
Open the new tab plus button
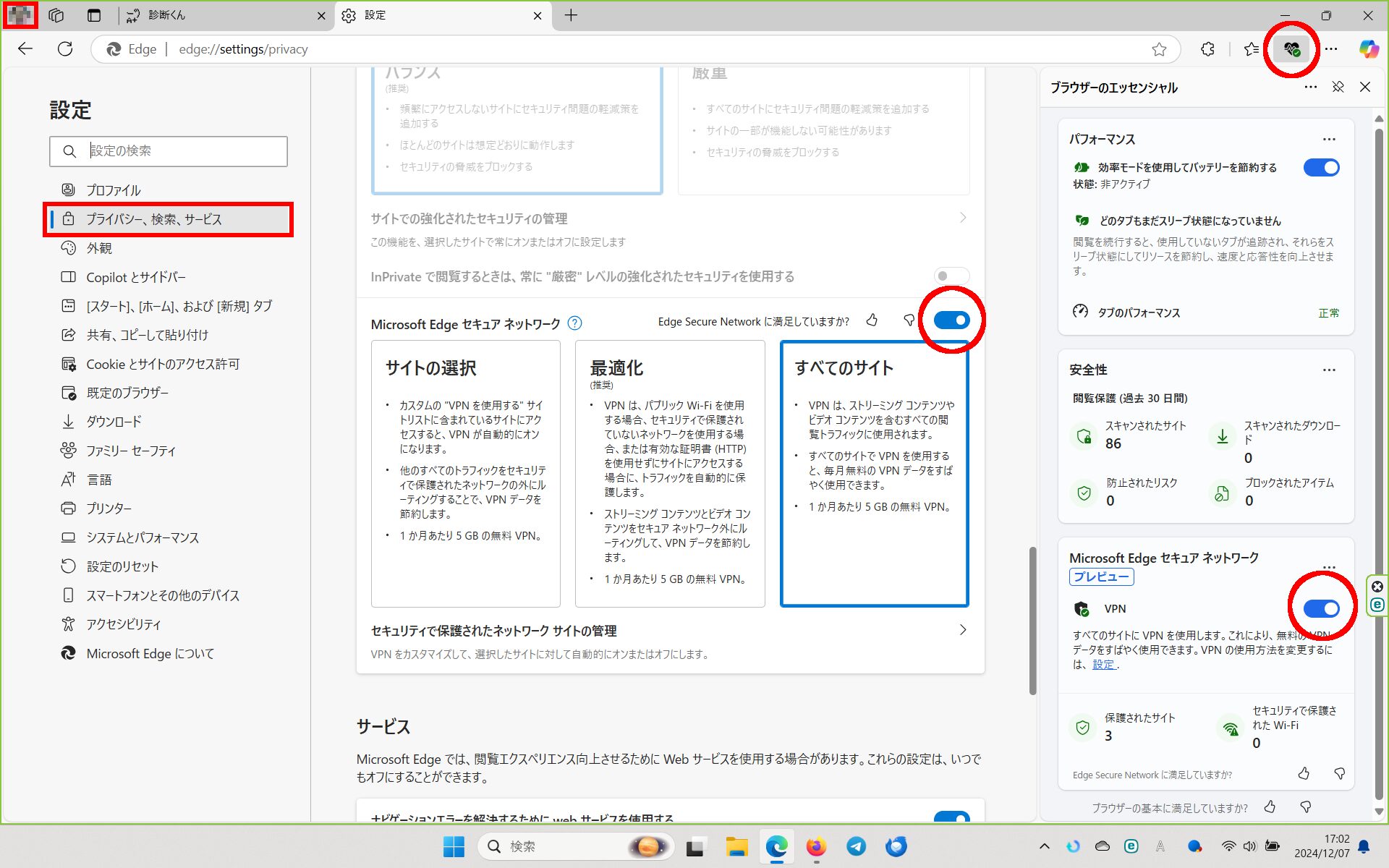point(571,15)
